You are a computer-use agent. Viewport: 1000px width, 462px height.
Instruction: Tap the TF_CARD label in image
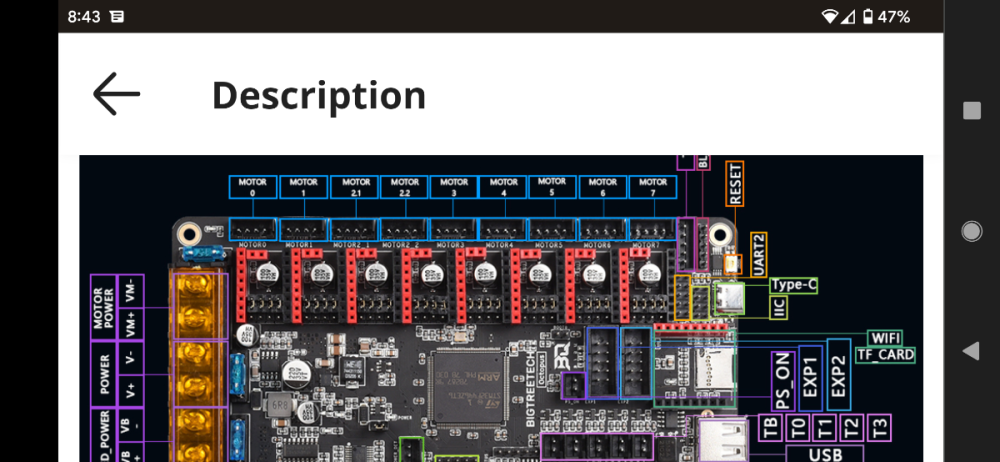tap(886, 355)
